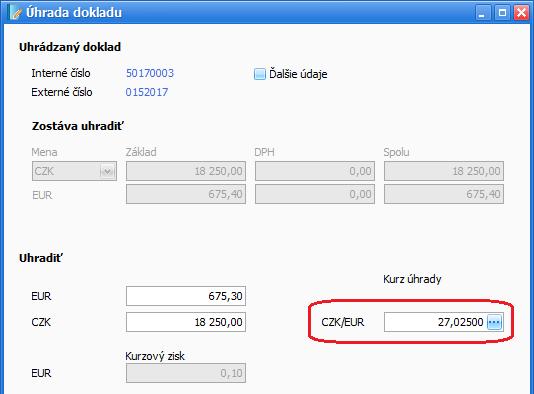The width and height of the screenshot is (534, 394).
Task: Close the Úhrada dokladu window
Action: tap(521, 13)
